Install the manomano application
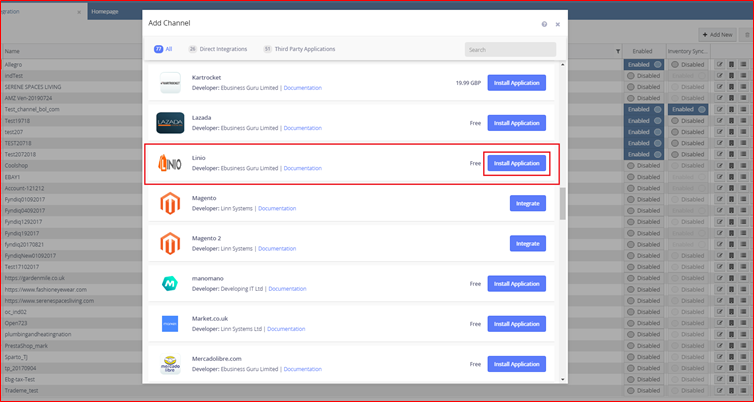This screenshot has height=402, width=754. [516, 284]
